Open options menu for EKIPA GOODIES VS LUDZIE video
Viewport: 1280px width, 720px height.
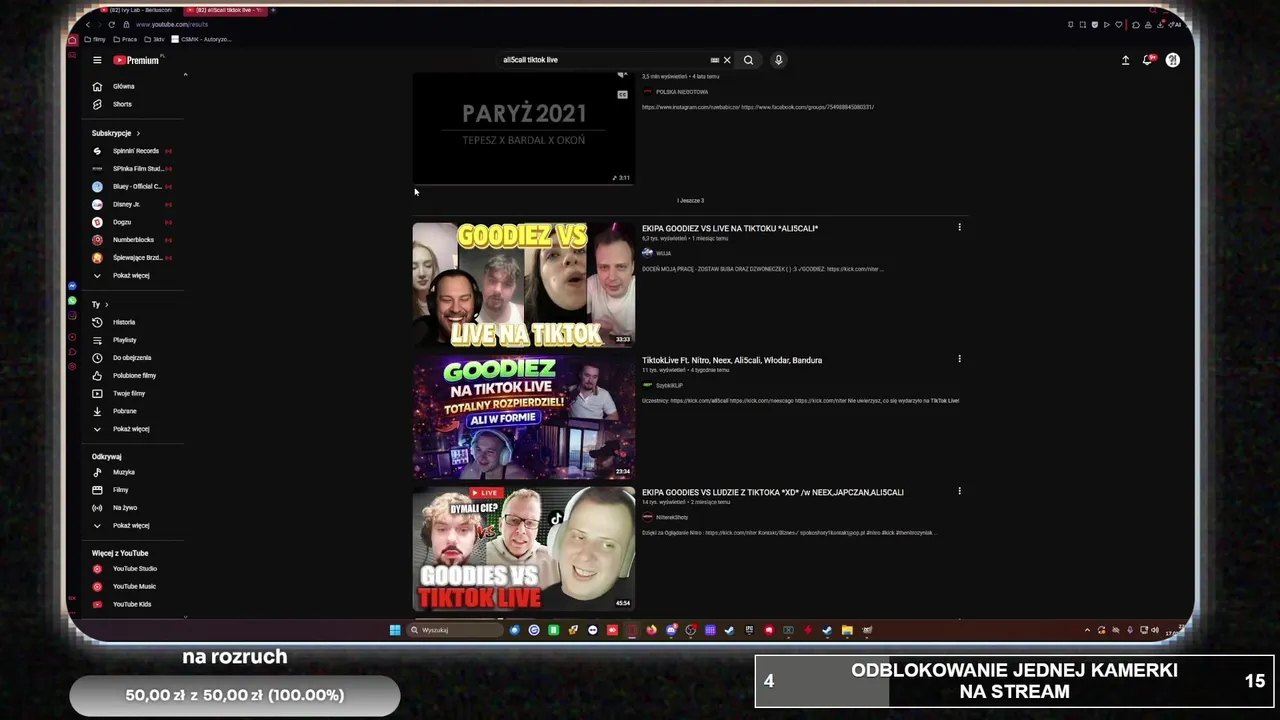tap(959, 491)
